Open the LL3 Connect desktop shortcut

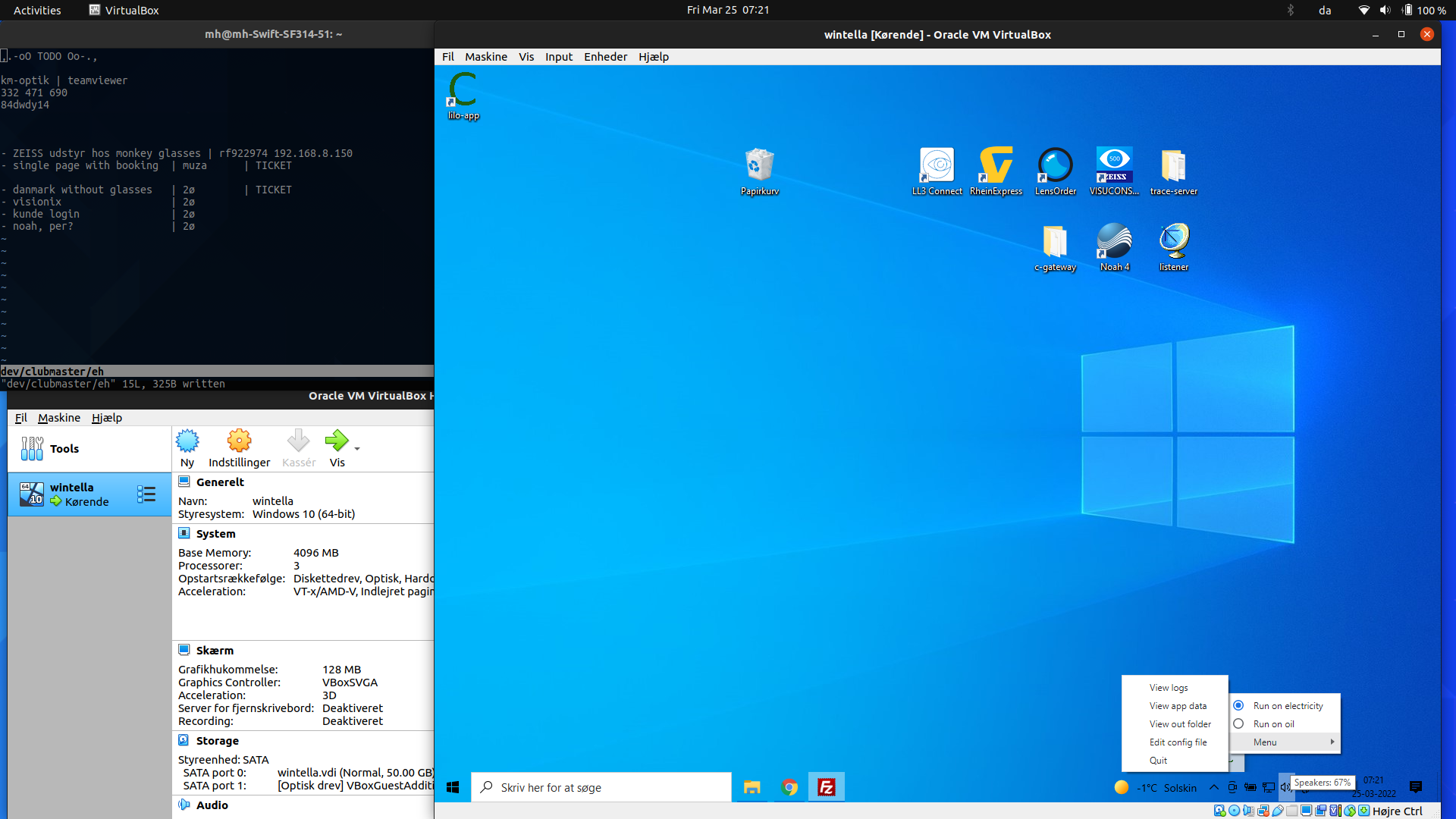[x=937, y=165]
